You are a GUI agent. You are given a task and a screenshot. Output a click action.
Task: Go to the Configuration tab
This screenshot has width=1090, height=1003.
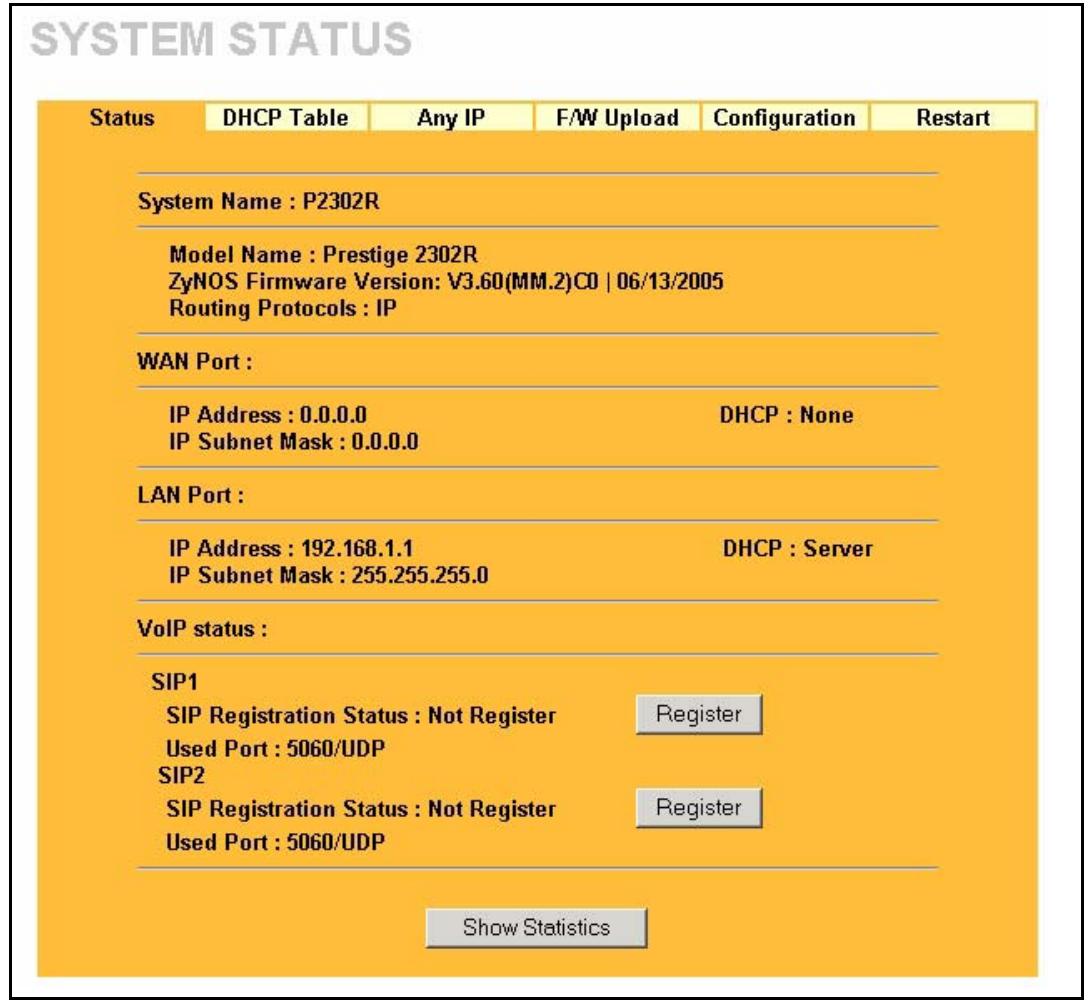tap(784, 117)
